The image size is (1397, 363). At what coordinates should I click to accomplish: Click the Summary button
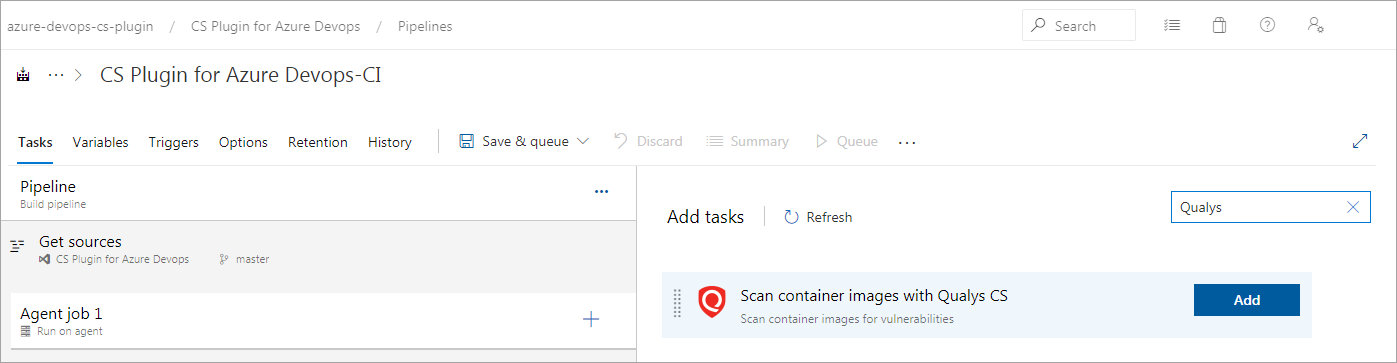click(748, 142)
